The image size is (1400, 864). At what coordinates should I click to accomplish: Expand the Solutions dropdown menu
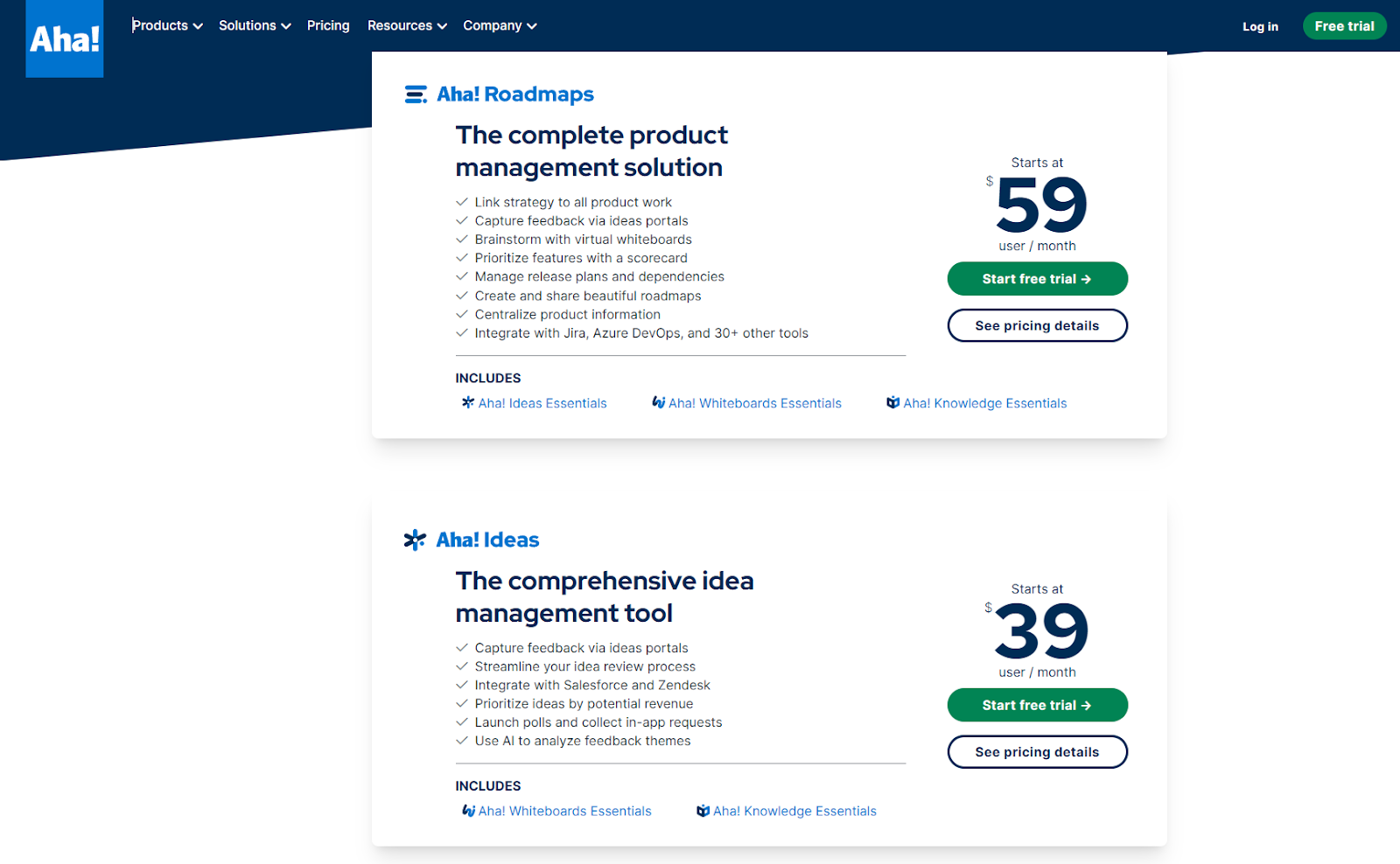(x=255, y=25)
